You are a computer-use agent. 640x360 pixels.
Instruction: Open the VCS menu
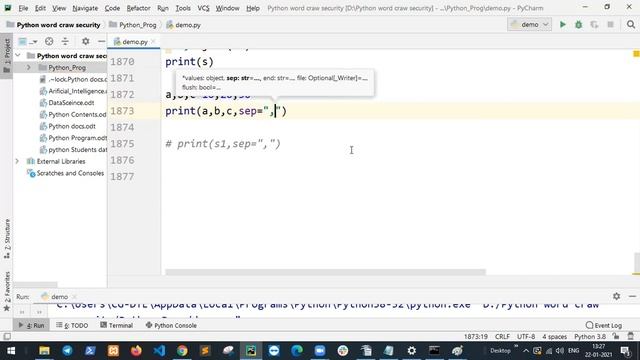pos(203,8)
